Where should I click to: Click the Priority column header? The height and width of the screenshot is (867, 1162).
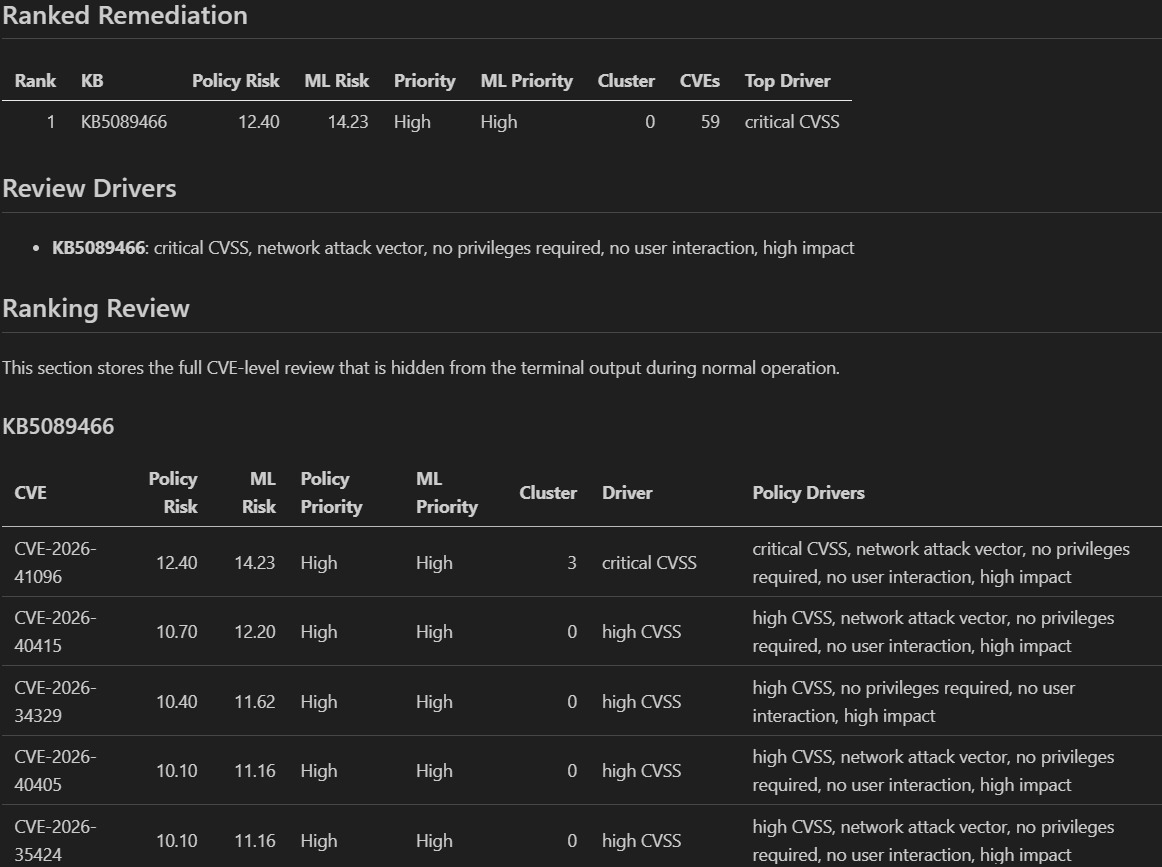pos(425,81)
